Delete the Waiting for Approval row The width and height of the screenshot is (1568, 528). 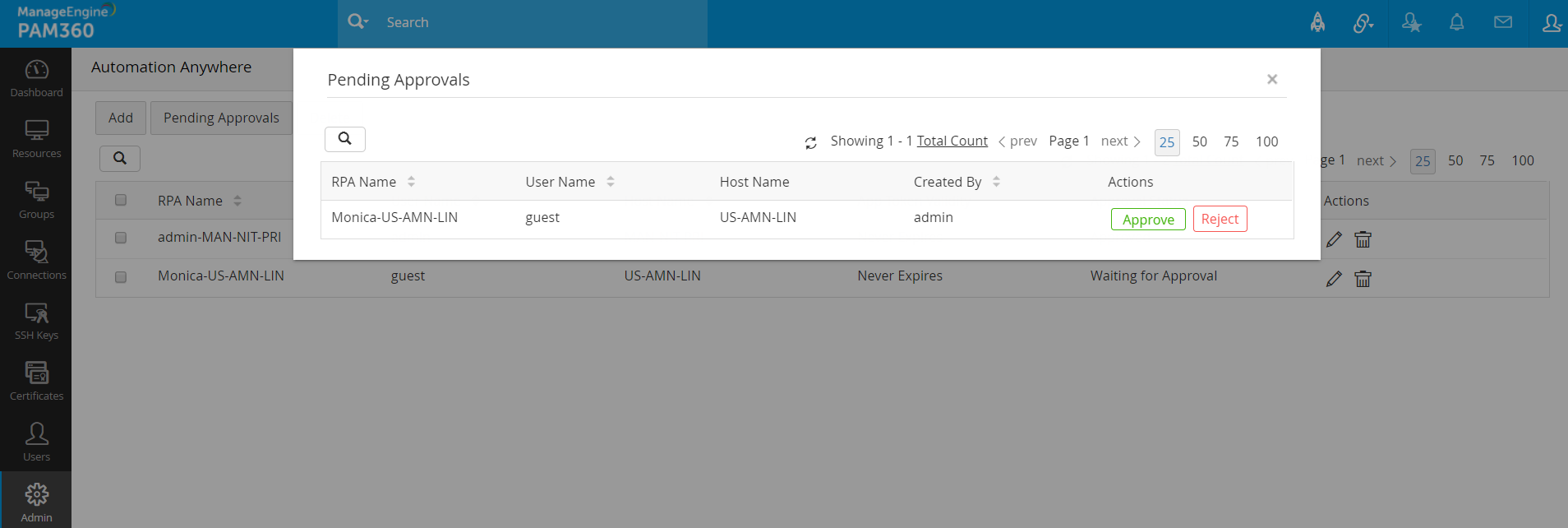[x=1363, y=279]
